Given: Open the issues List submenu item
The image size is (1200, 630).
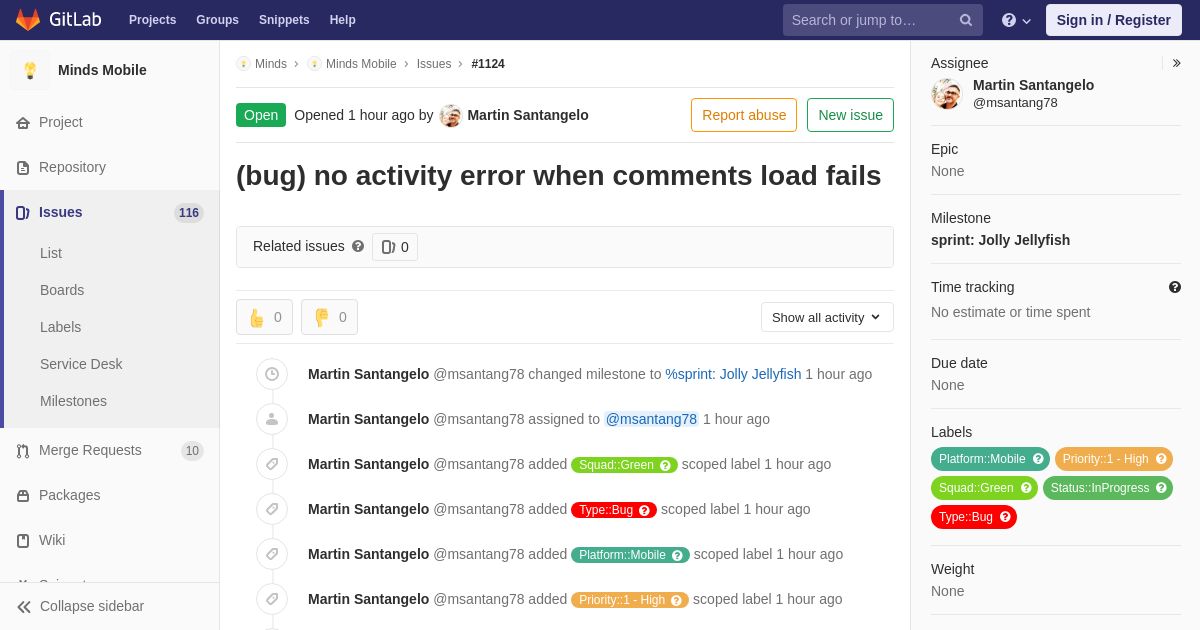Looking at the screenshot, I should [51, 253].
